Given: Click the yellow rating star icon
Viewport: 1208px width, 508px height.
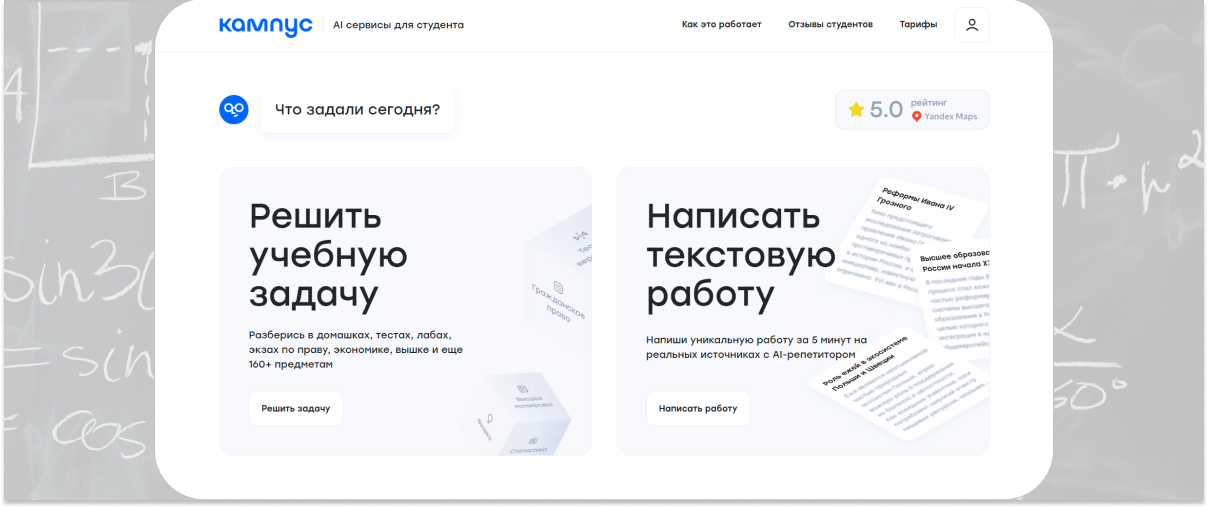Looking at the screenshot, I should tap(856, 110).
